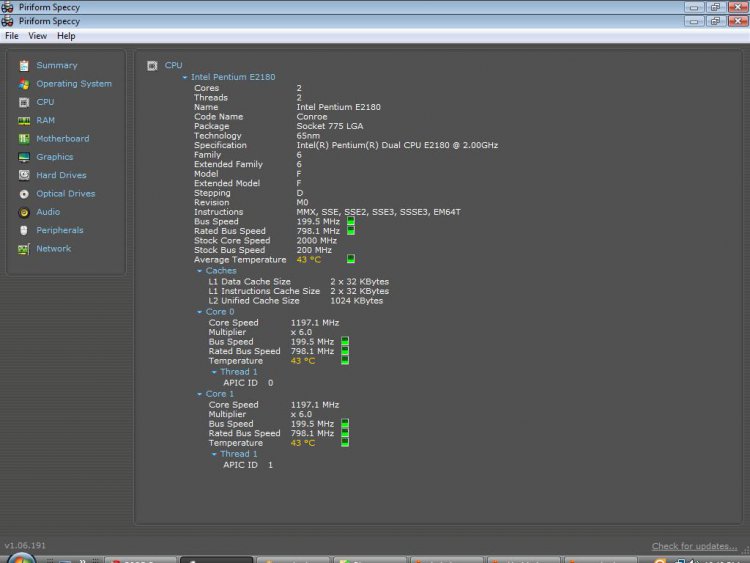The image size is (750, 563).
Task: Go to the Summary tab
Action: 56,66
